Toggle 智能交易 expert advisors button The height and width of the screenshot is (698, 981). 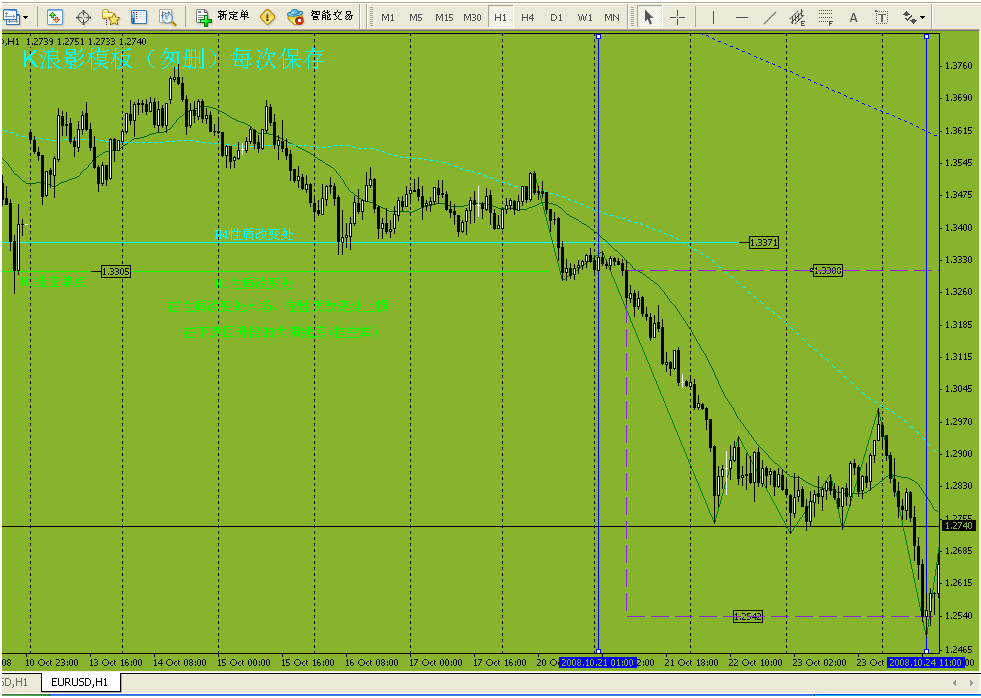[320, 16]
